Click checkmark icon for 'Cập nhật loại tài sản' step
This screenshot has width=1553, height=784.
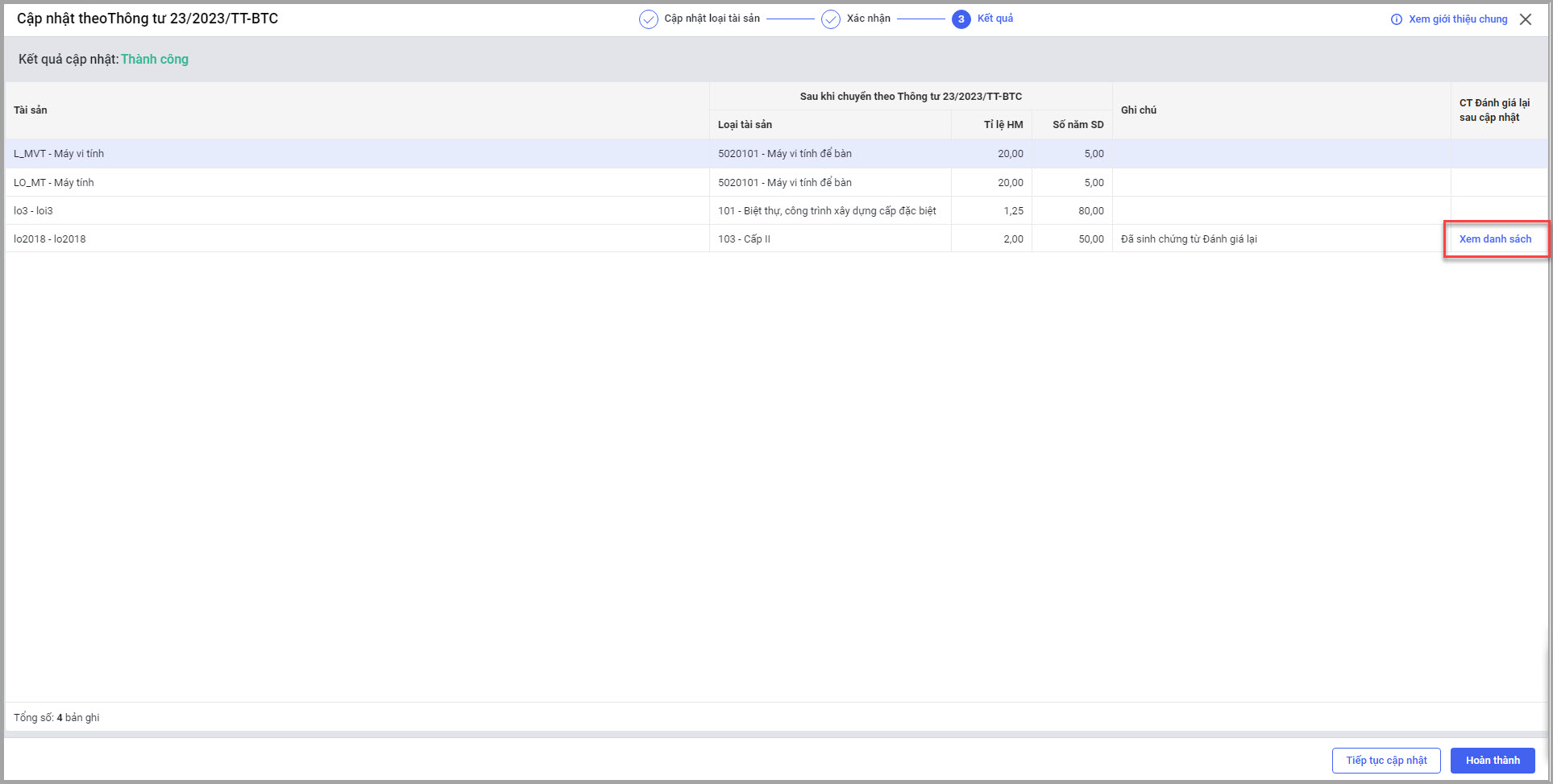click(649, 19)
